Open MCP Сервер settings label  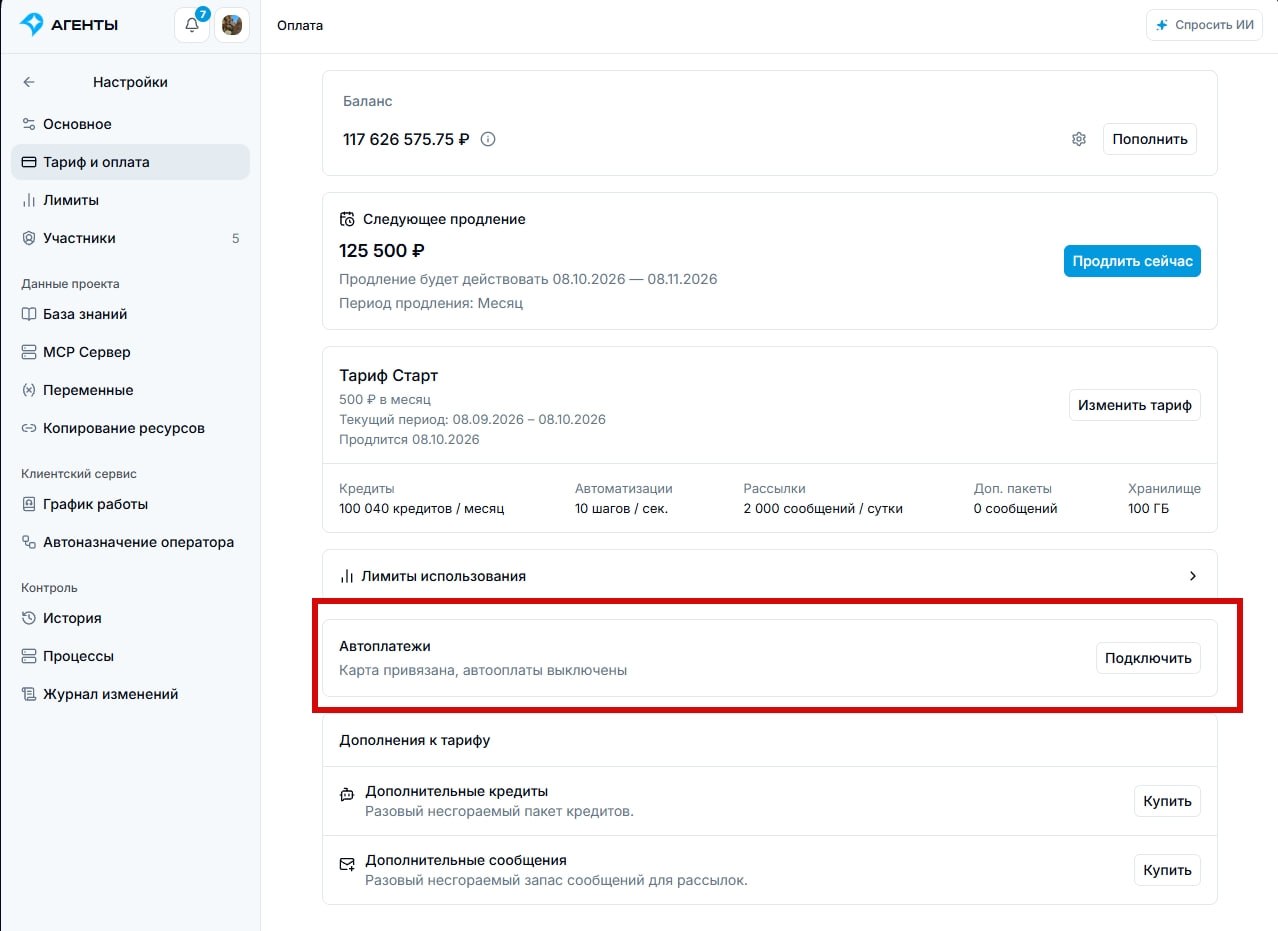tap(87, 352)
